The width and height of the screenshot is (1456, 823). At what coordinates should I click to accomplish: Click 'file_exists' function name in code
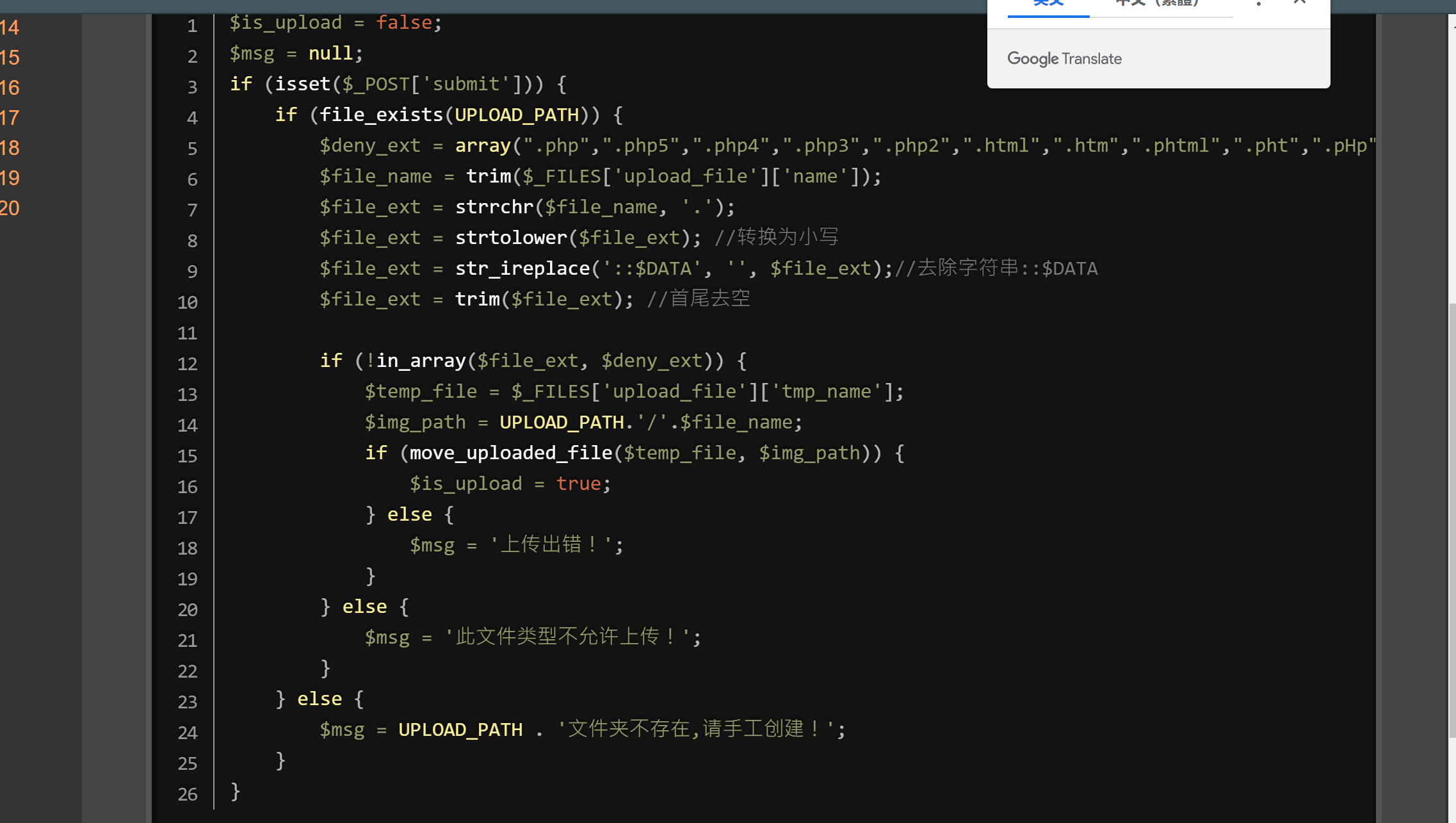click(x=382, y=115)
